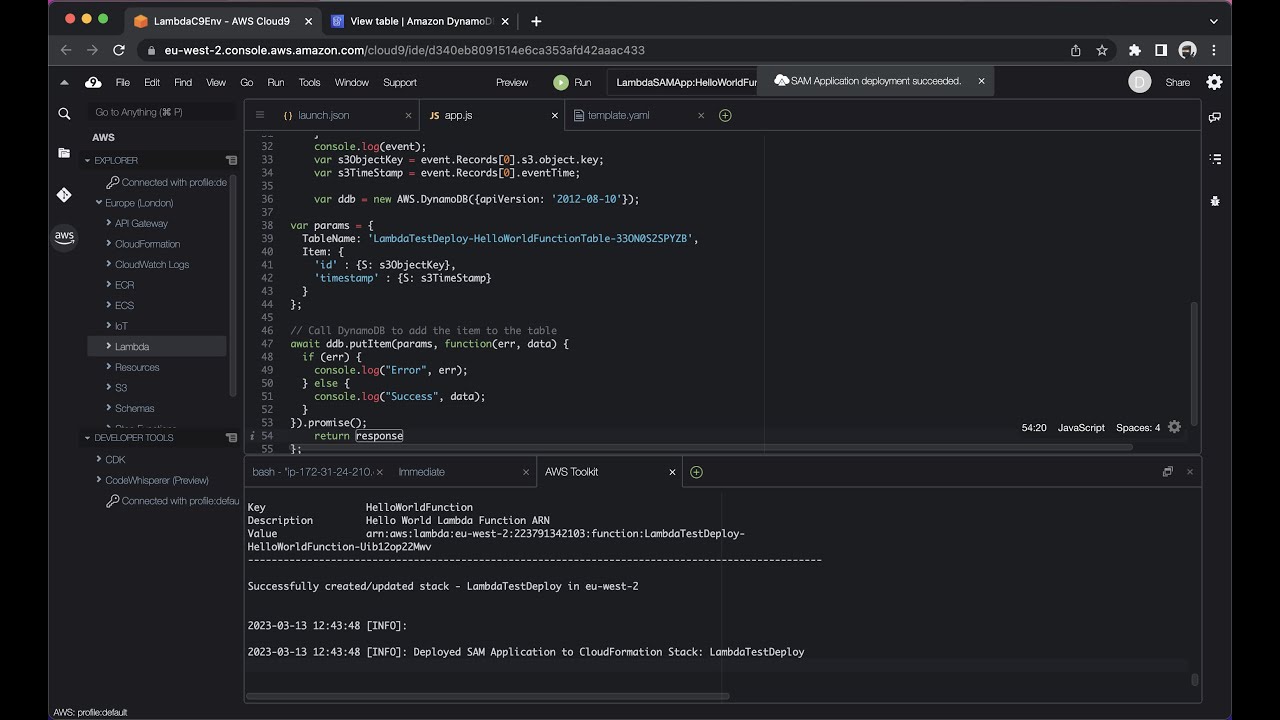Add a new editor tab with plus
This screenshot has height=720, width=1280.
click(x=725, y=115)
